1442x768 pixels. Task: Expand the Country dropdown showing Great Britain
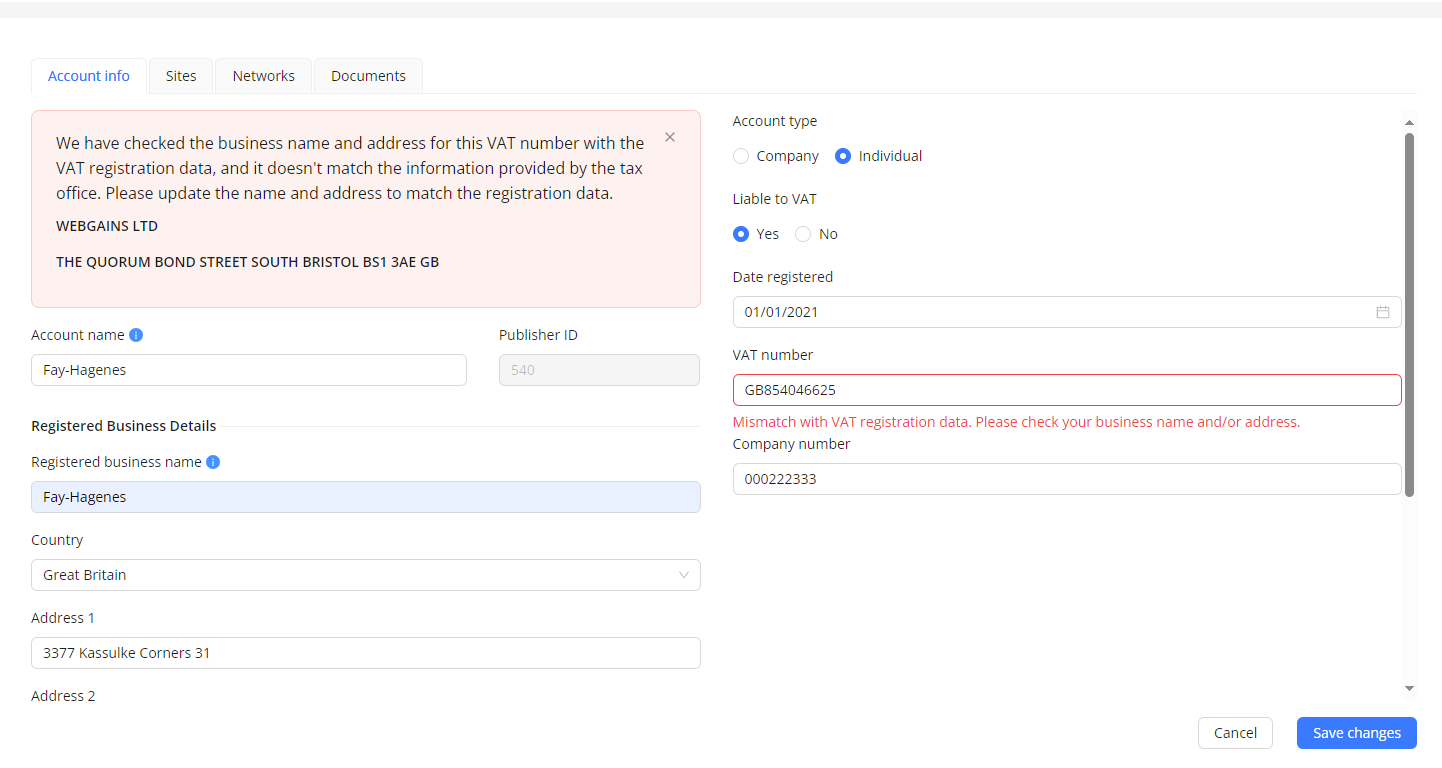tap(365, 575)
